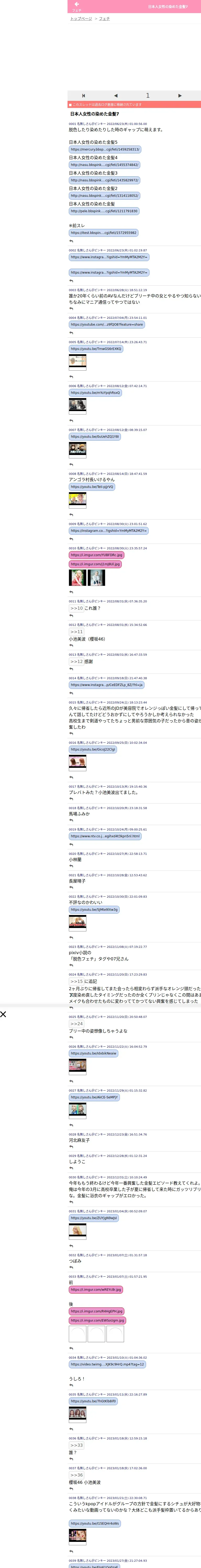Reply arrow icon on post 0028
The width and height of the screenshot is (201, 1568).
[71, 1147]
